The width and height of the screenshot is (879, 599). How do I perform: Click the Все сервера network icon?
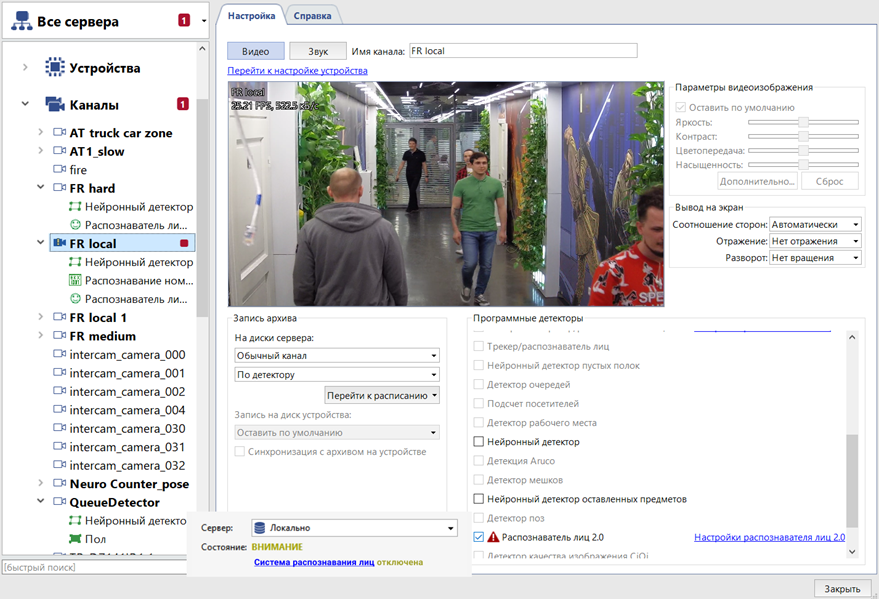click(22, 21)
